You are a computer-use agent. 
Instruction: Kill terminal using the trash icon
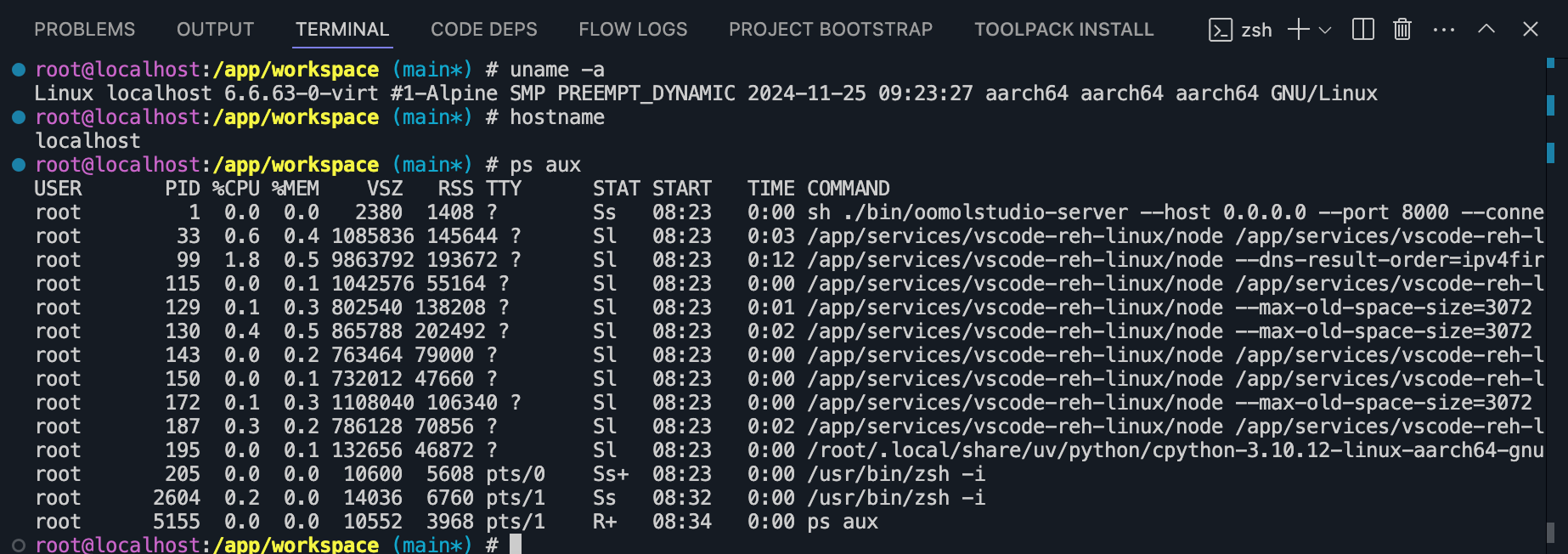click(x=1402, y=30)
